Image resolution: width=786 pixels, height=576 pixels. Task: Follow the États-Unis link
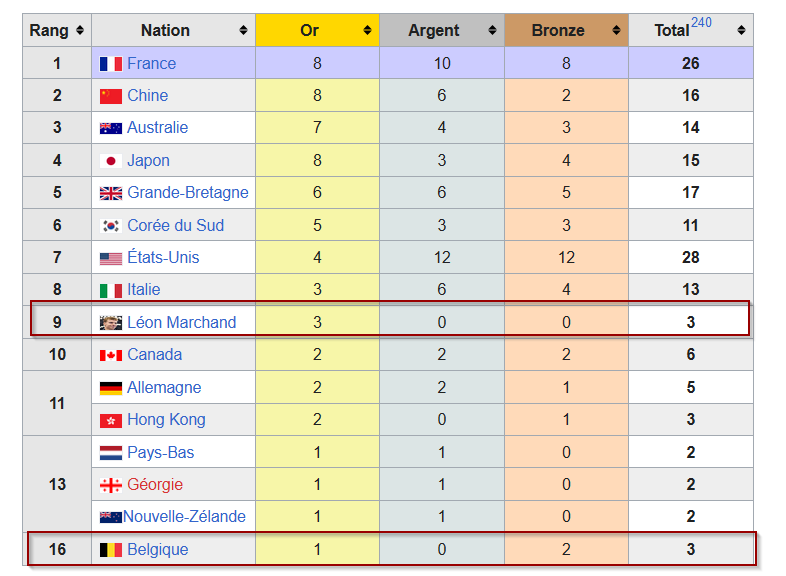click(x=163, y=257)
